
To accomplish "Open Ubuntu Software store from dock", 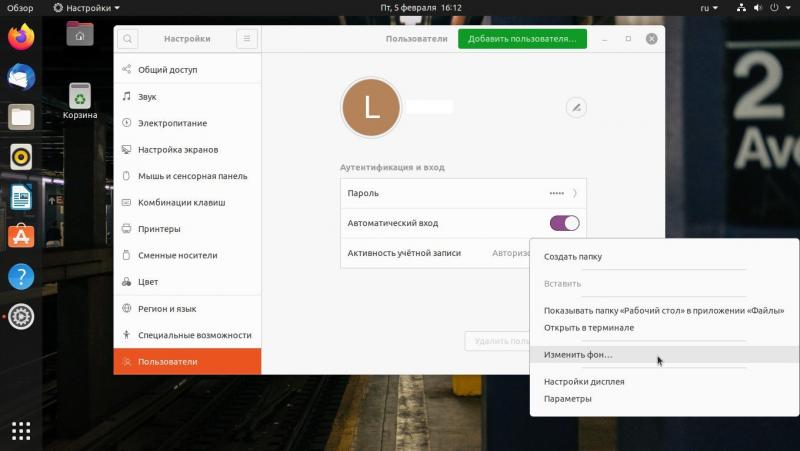I will pyautogui.click(x=21, y=236).
